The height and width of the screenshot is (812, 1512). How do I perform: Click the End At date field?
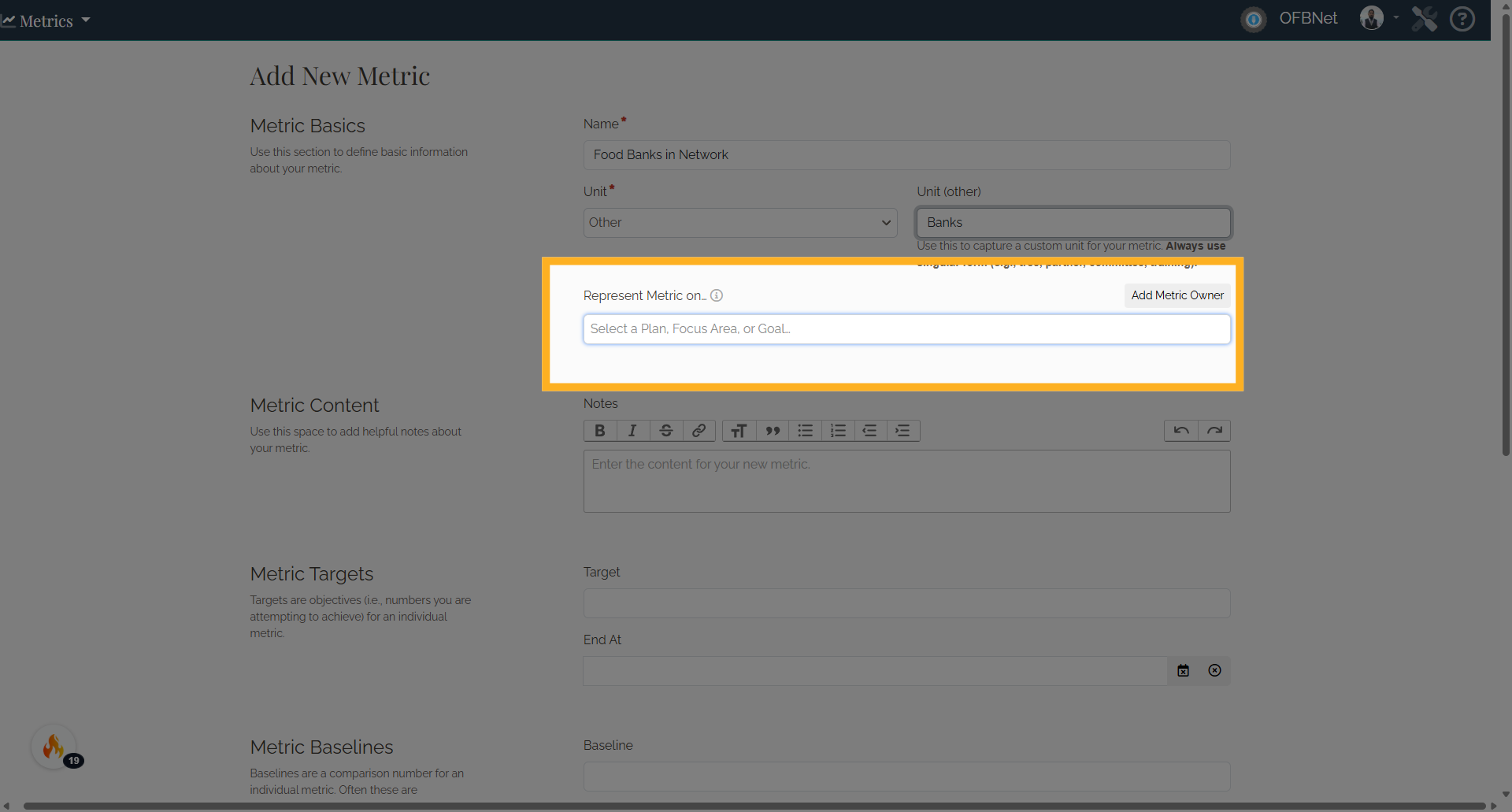[875, 671]
